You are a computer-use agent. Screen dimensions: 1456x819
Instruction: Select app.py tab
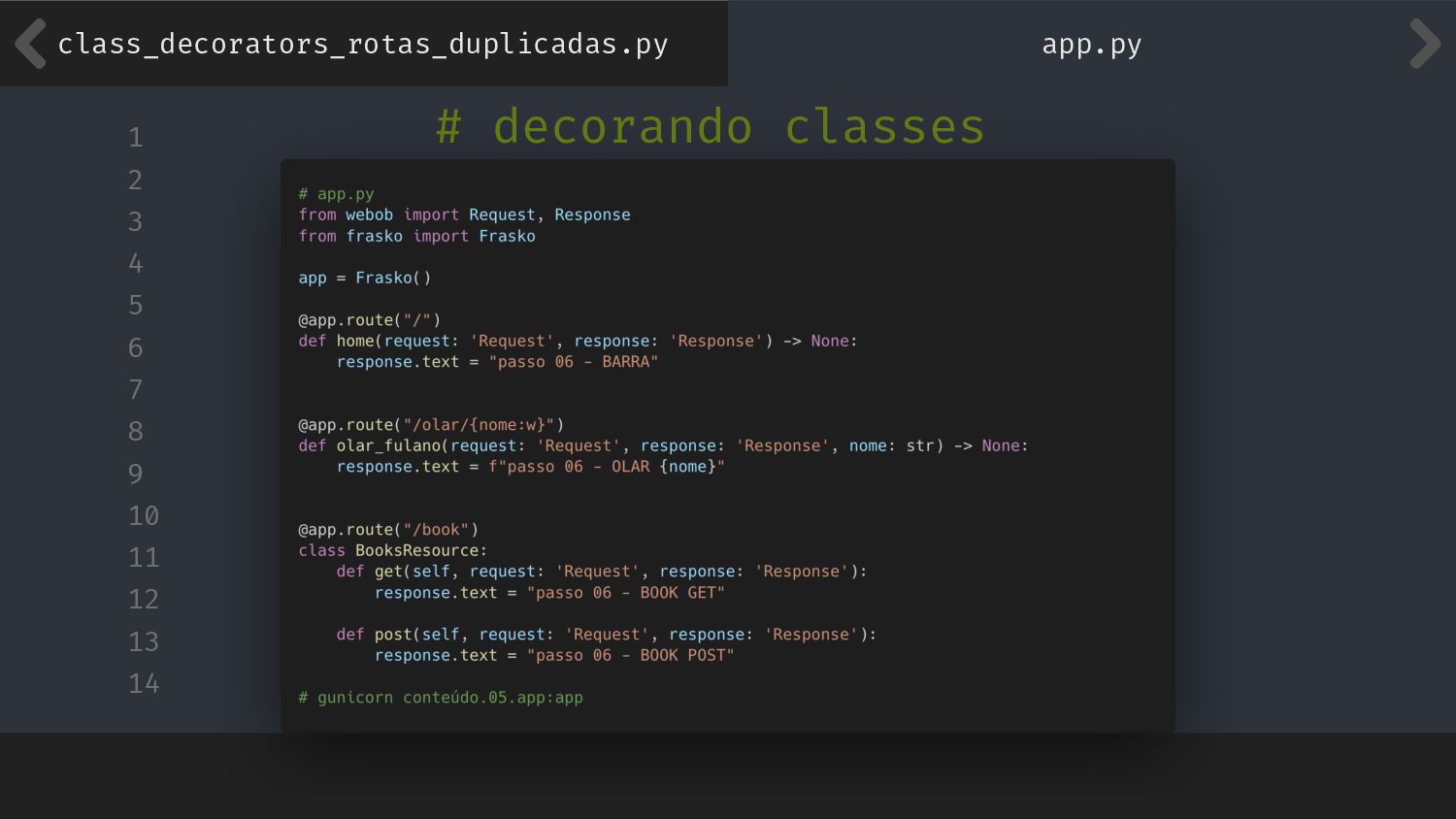tap(1091, 44)
